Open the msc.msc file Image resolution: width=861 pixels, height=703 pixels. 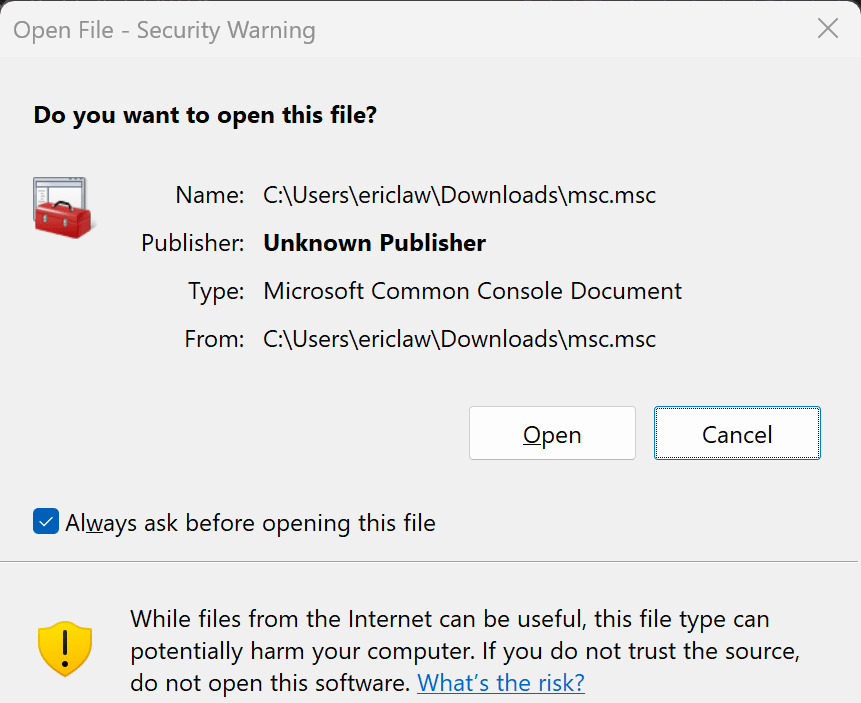(x=552, y=433)
